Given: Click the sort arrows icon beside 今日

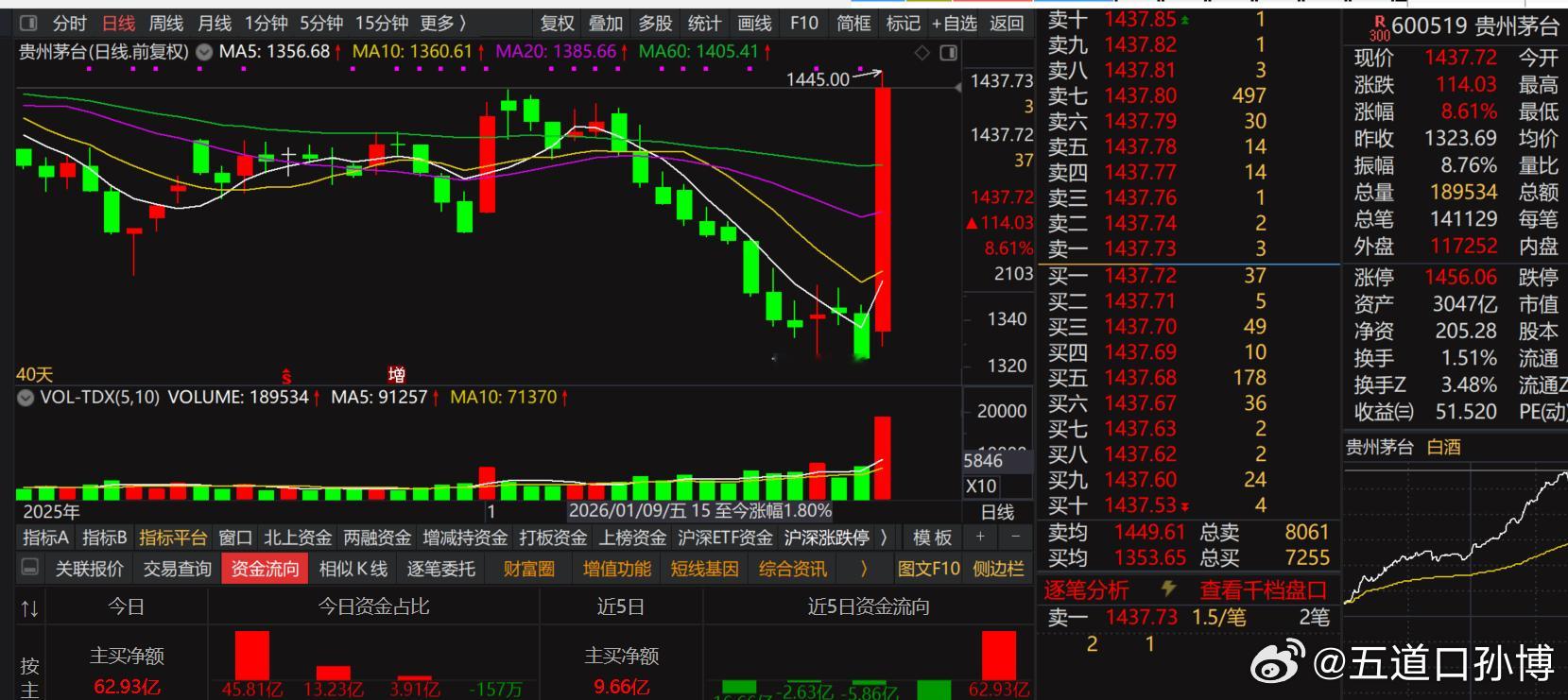Looking at the screenshot, I should point(29,608).
